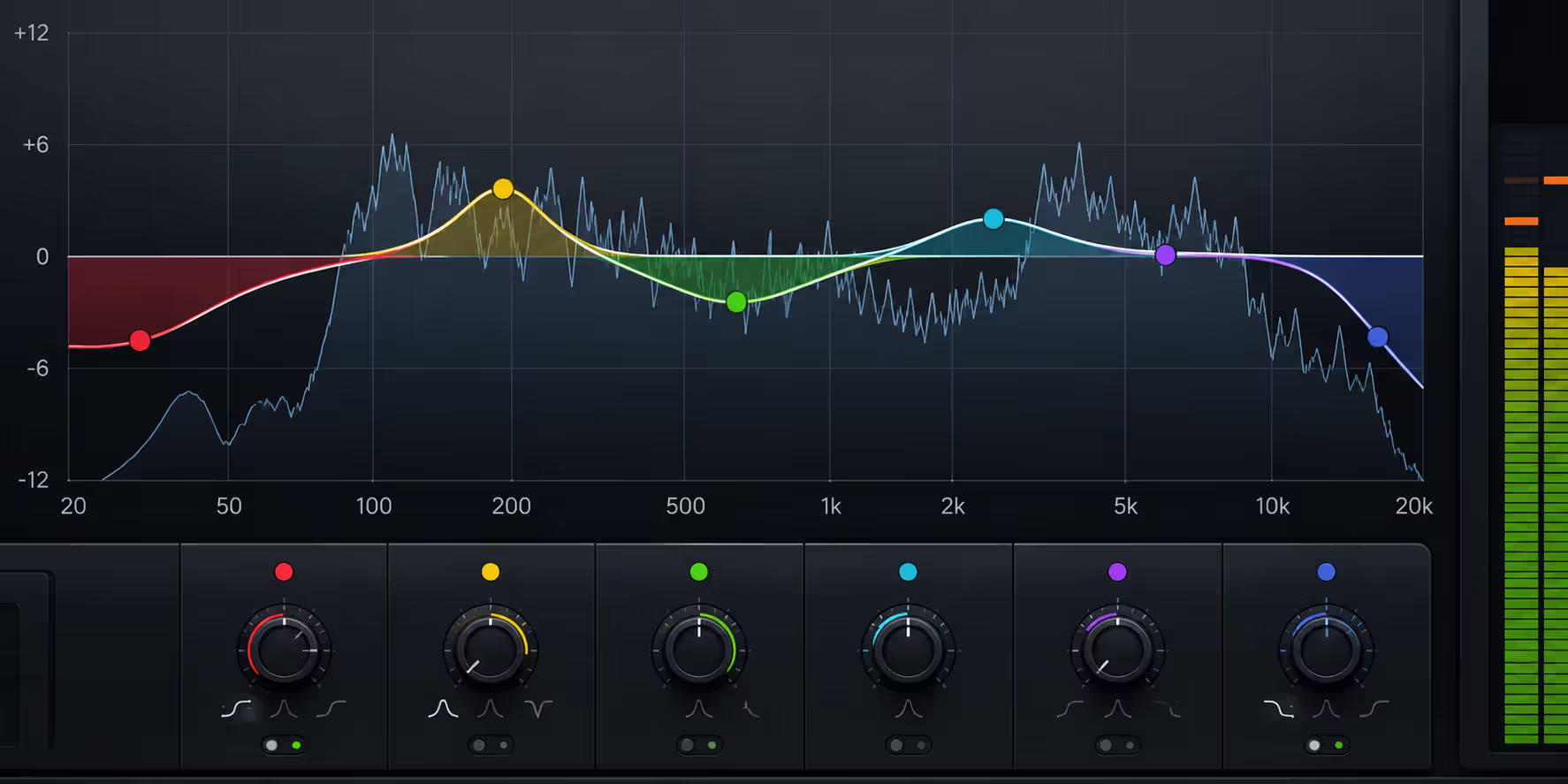Select the blue EQ node near 20k
This screenshot has height=784, width=1568.
[1378, 337]
